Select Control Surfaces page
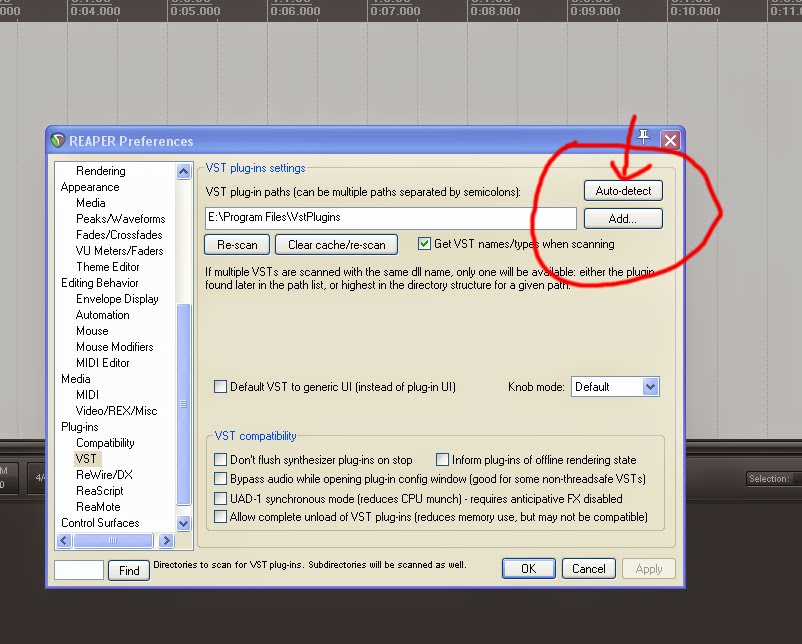Viewport: 802px width, 644px height. 100,523
